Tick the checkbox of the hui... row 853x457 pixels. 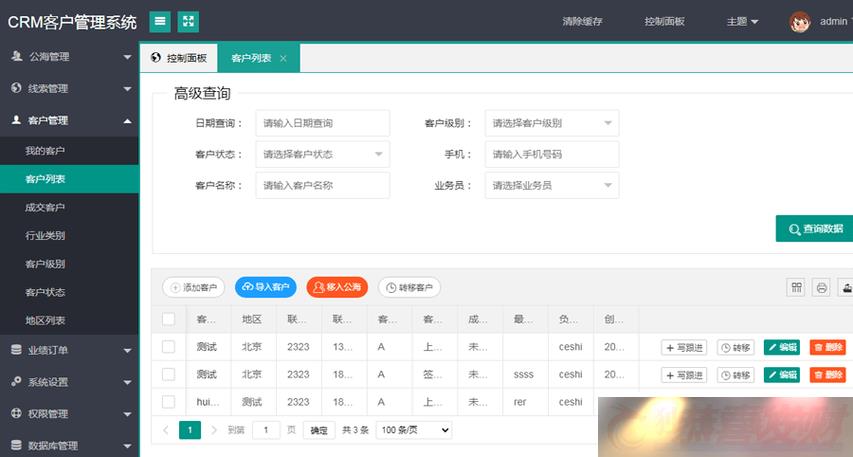169,402
